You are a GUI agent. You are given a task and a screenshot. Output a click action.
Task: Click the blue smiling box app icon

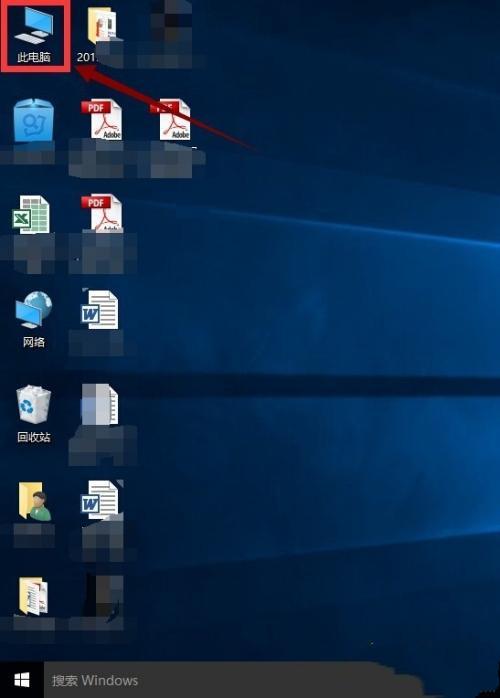34,120
